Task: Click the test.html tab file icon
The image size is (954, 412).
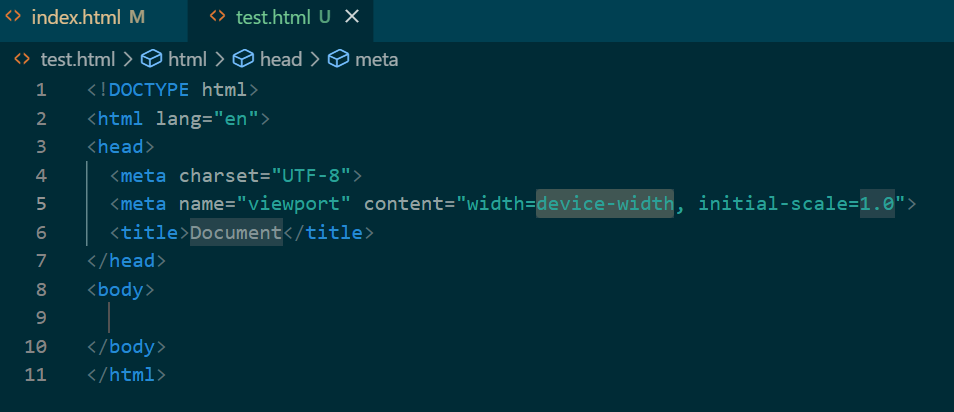Action: click(217, 18)
